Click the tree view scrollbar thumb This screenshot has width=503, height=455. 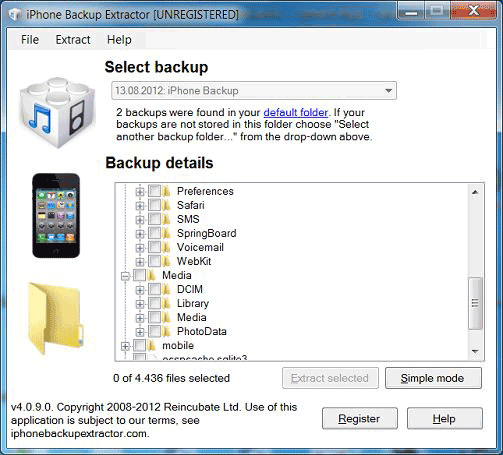click(475, 303)
